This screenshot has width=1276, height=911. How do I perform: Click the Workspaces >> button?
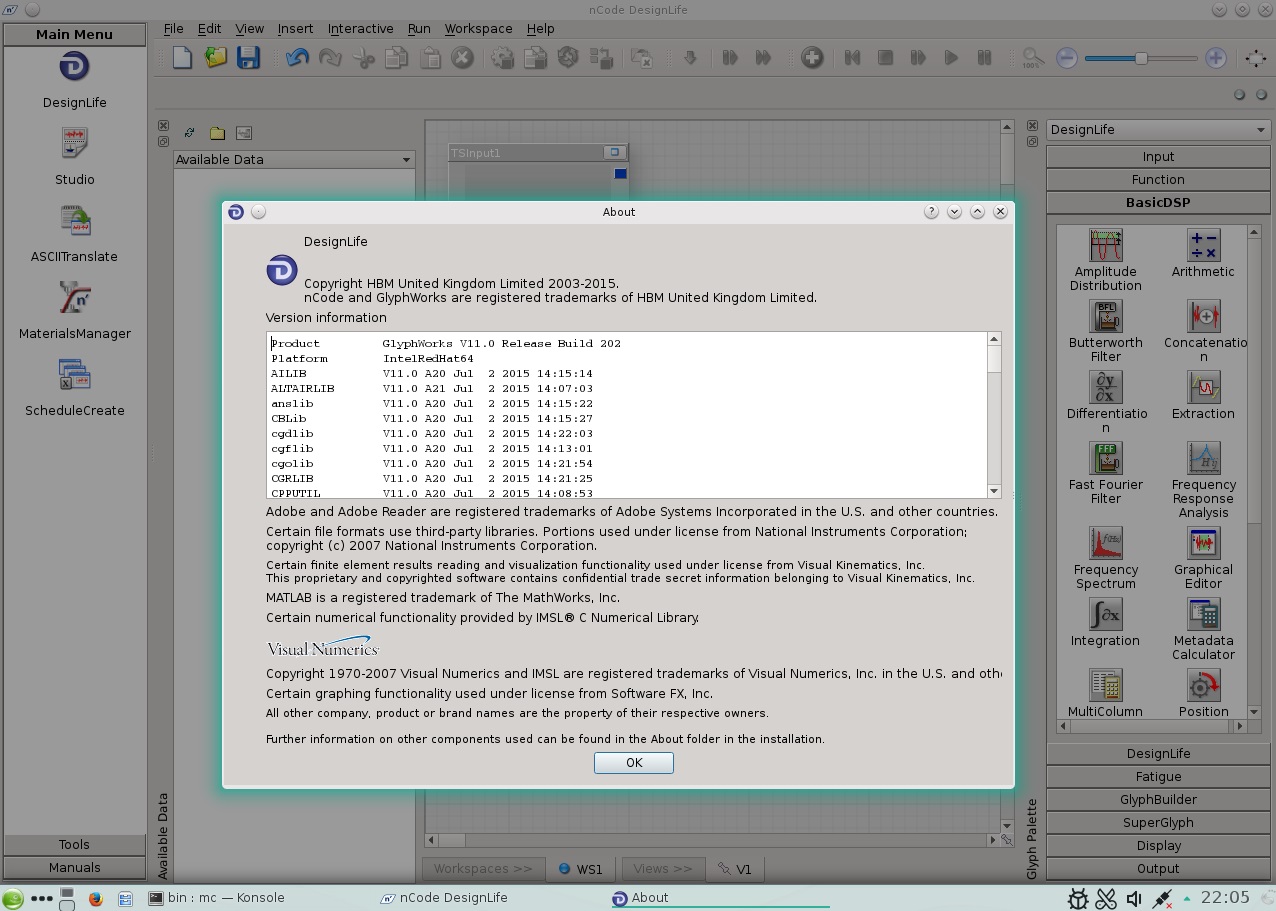point(483,869)
